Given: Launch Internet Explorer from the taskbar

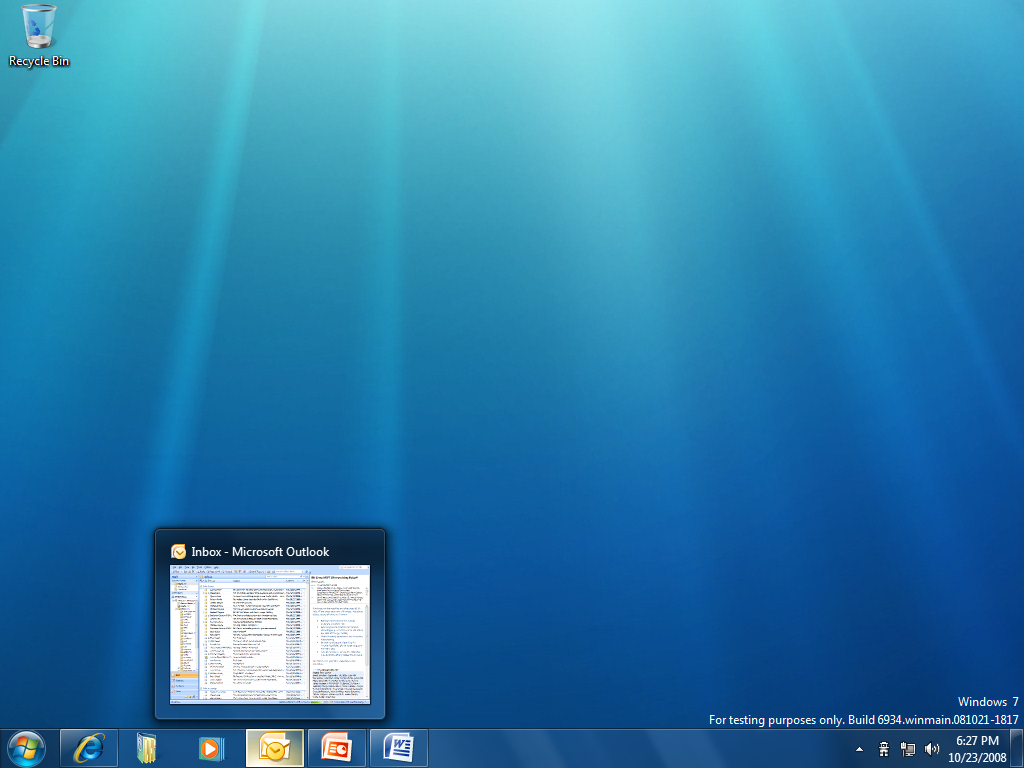Looking at the screenshot, I should 89,747.
